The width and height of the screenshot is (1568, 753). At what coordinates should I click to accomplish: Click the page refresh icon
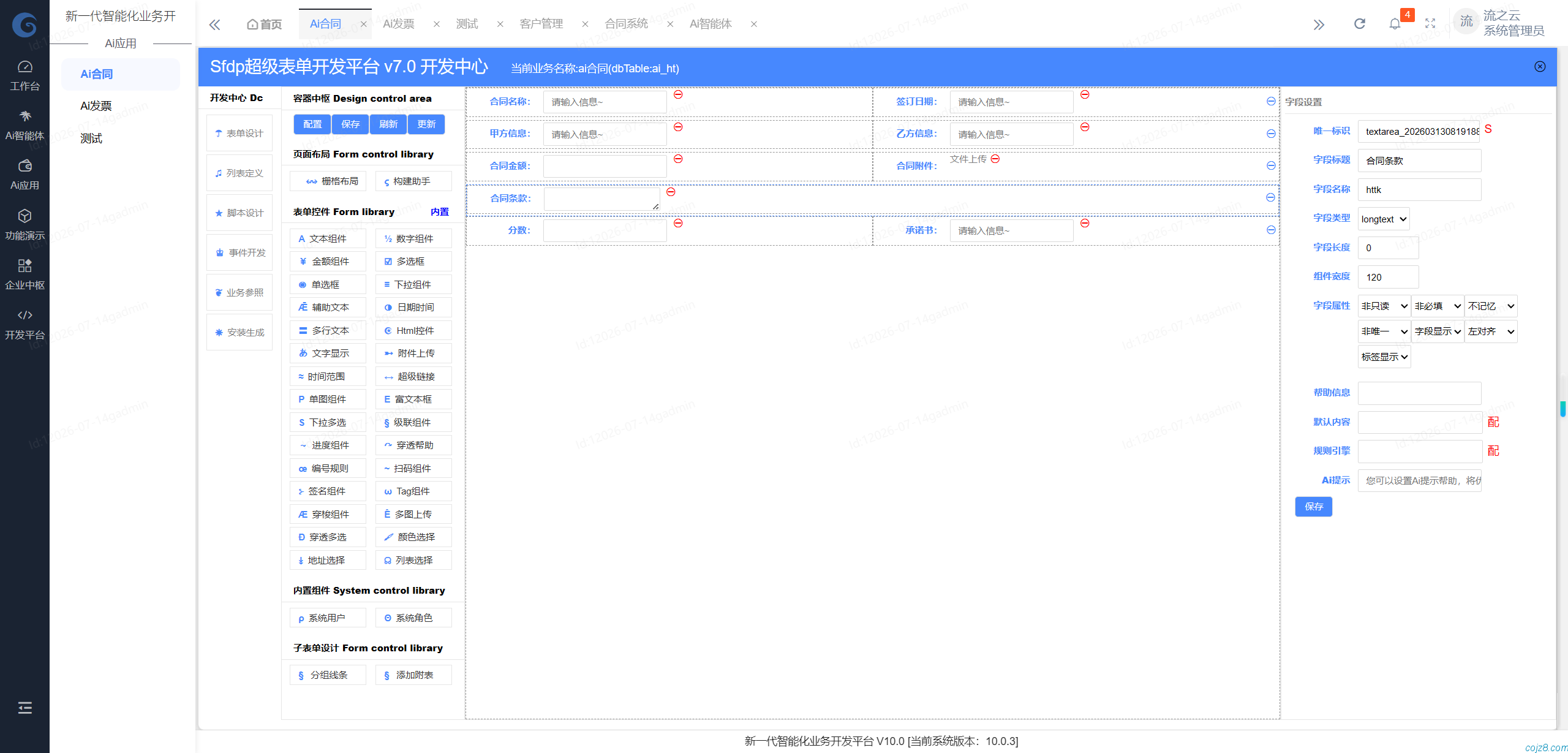pyautogui.click(x=1360, y=24)
